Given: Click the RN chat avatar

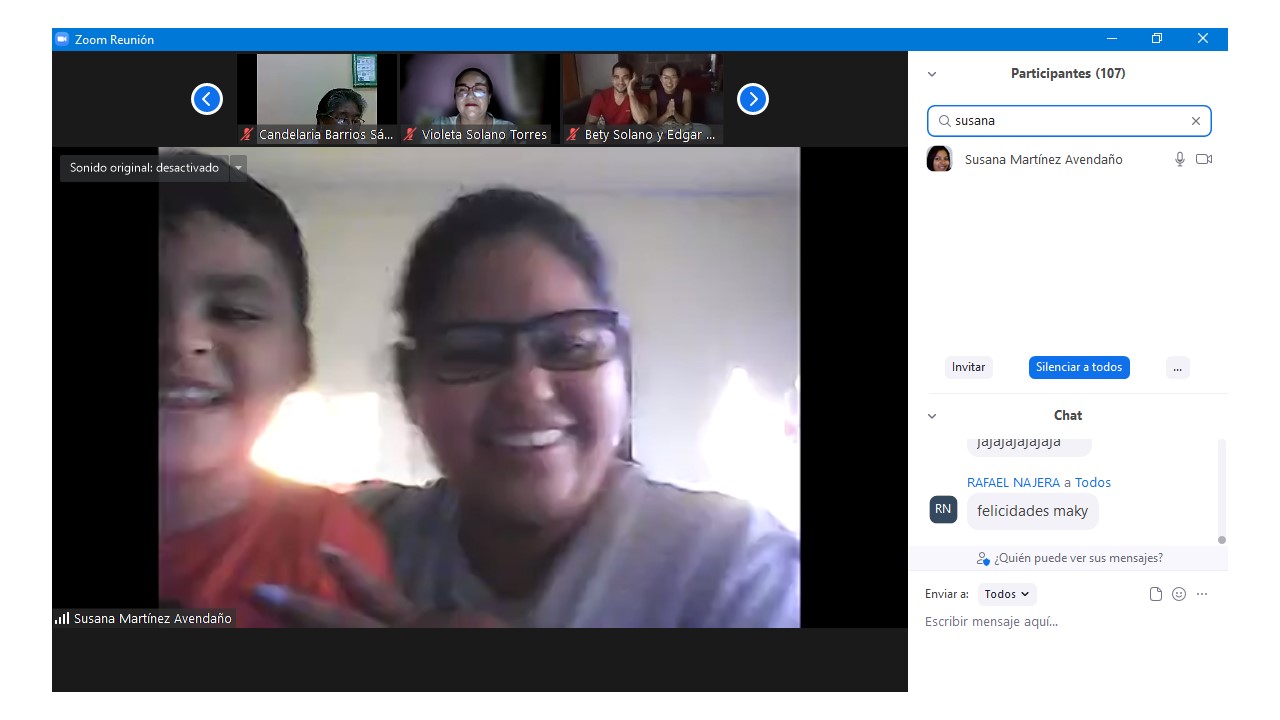Looking at the screenshot, I should coord(943,509).
